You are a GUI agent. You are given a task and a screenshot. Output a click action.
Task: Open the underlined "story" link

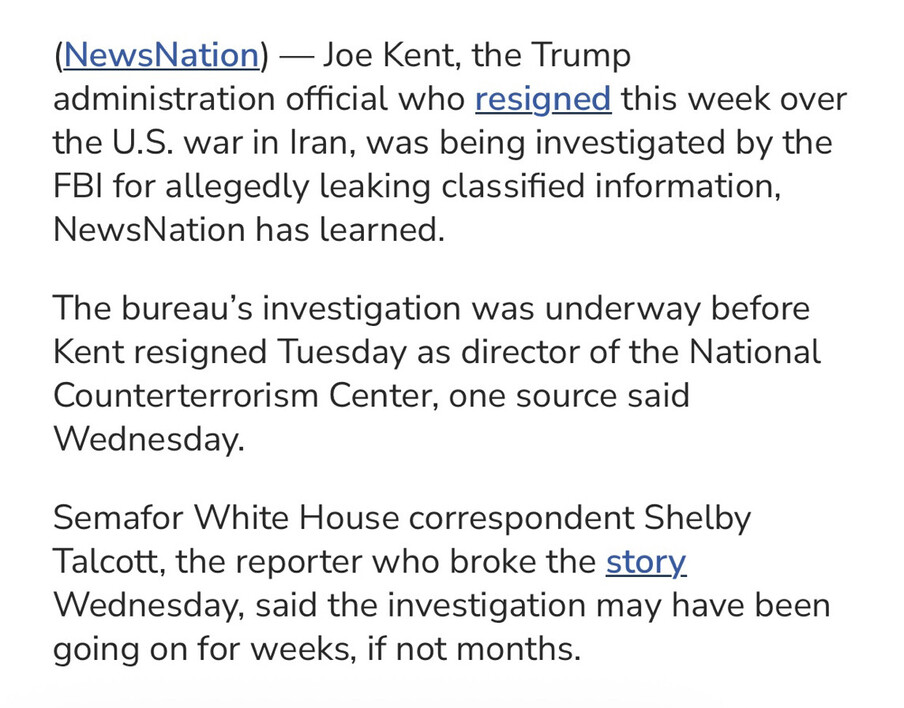pyautogui.click(x=645, y=562)
